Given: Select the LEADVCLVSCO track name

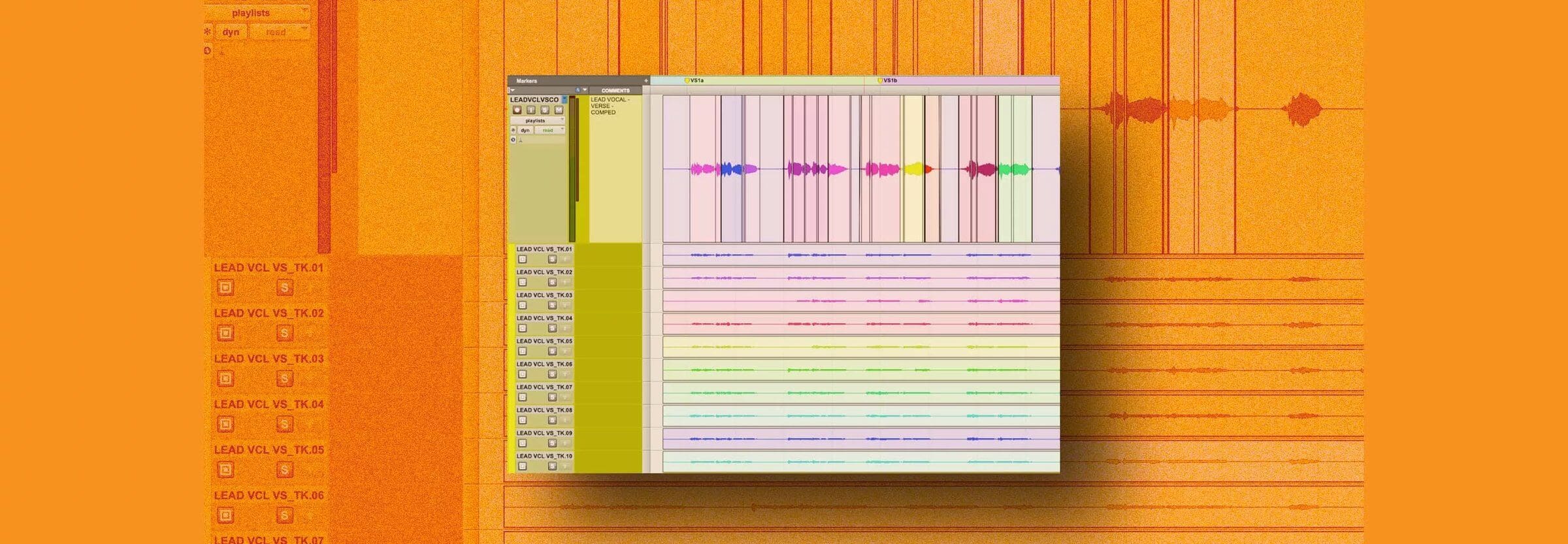Looking at the screenshot, I should [534, 100].
